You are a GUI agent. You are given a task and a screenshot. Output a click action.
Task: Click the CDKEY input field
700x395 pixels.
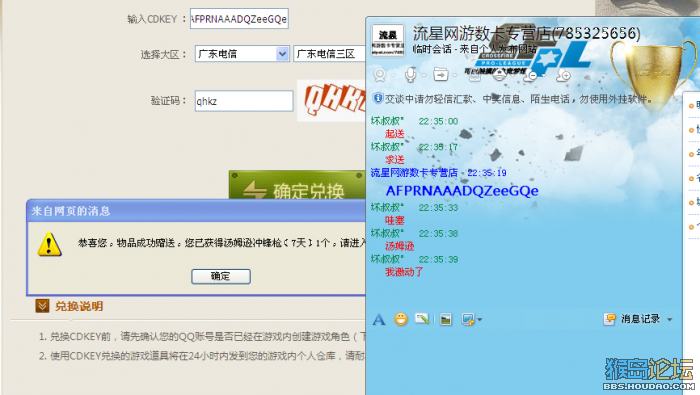pos(239,19)
